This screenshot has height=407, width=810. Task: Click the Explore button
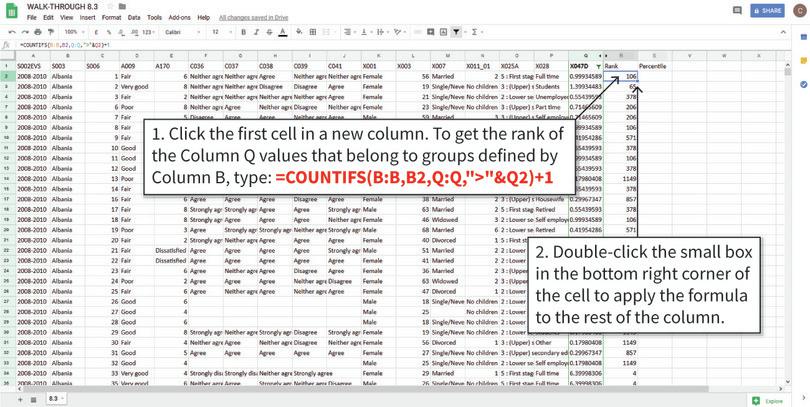click(x=769, y=401)
